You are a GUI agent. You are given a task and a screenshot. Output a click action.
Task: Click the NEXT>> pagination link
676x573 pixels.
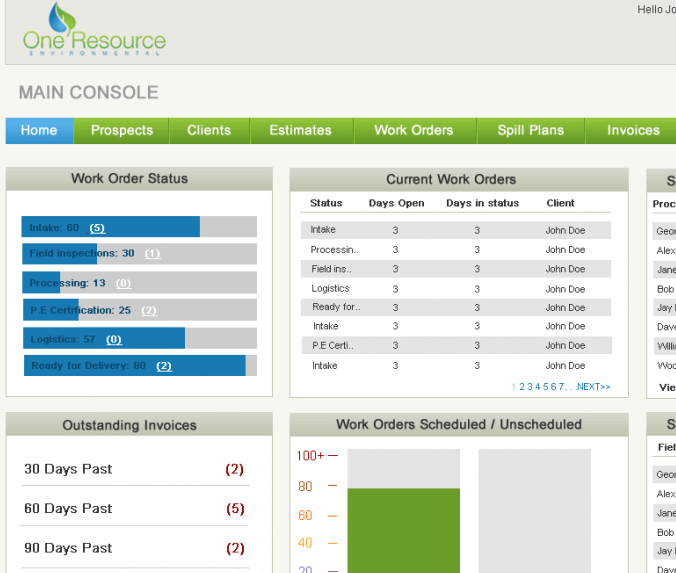(593, 387)
